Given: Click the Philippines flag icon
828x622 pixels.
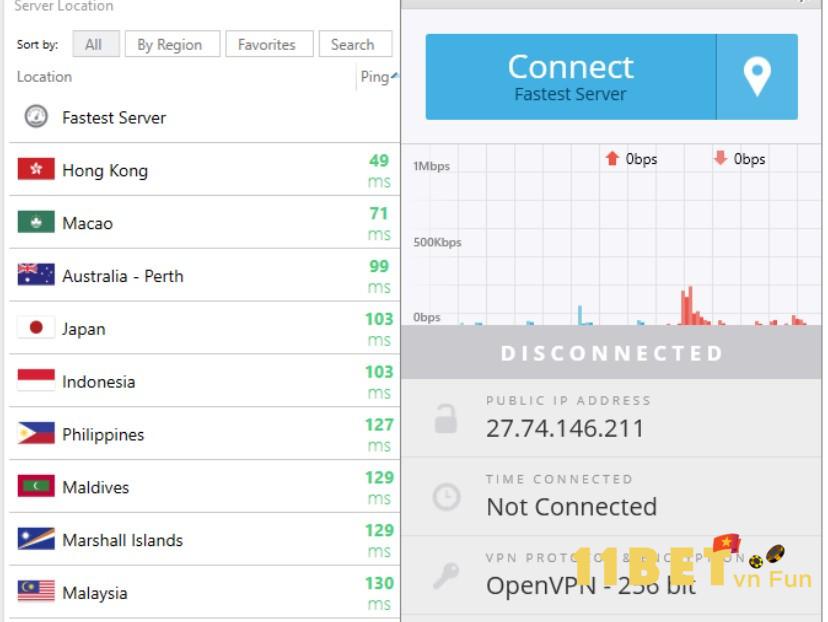Looking at the screenshot, I should [36, 433].
